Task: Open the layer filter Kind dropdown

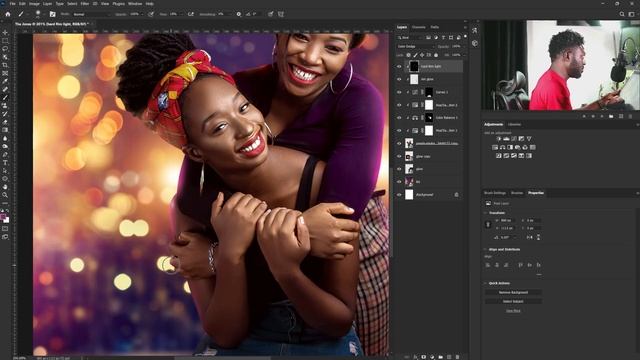Action: coord(409,38)
